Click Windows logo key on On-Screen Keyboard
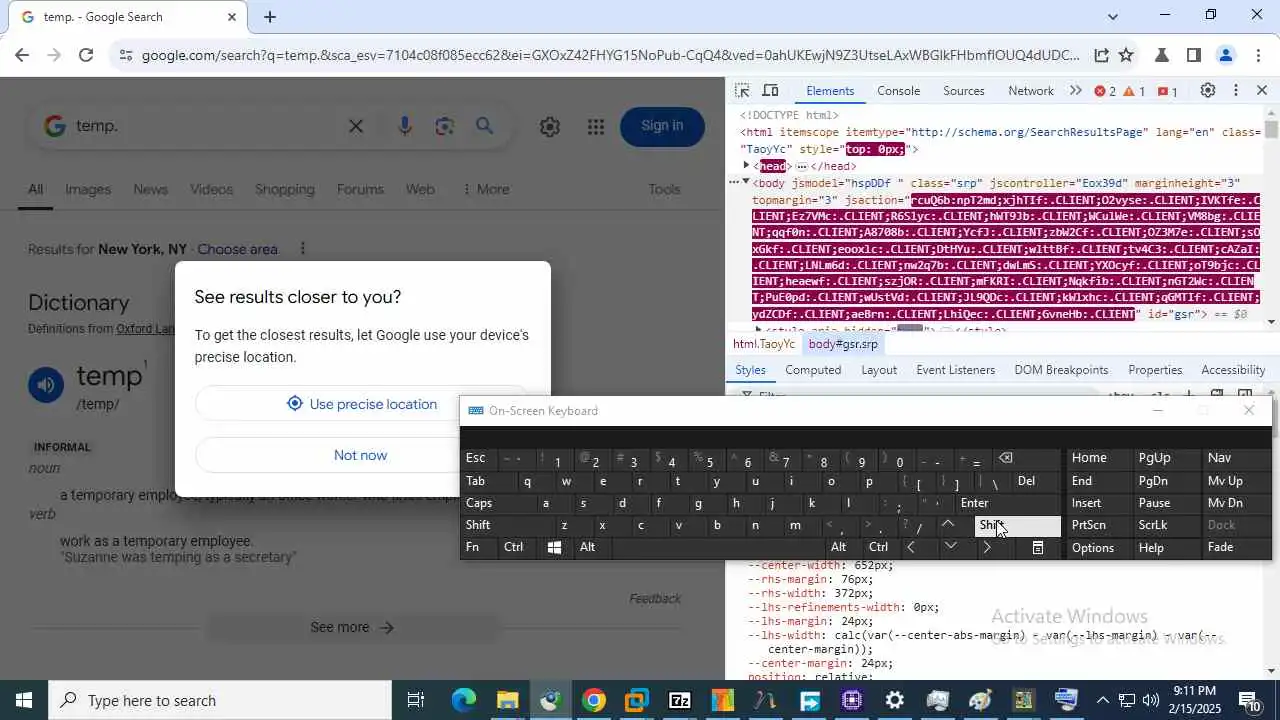 (x=554, y=547)
